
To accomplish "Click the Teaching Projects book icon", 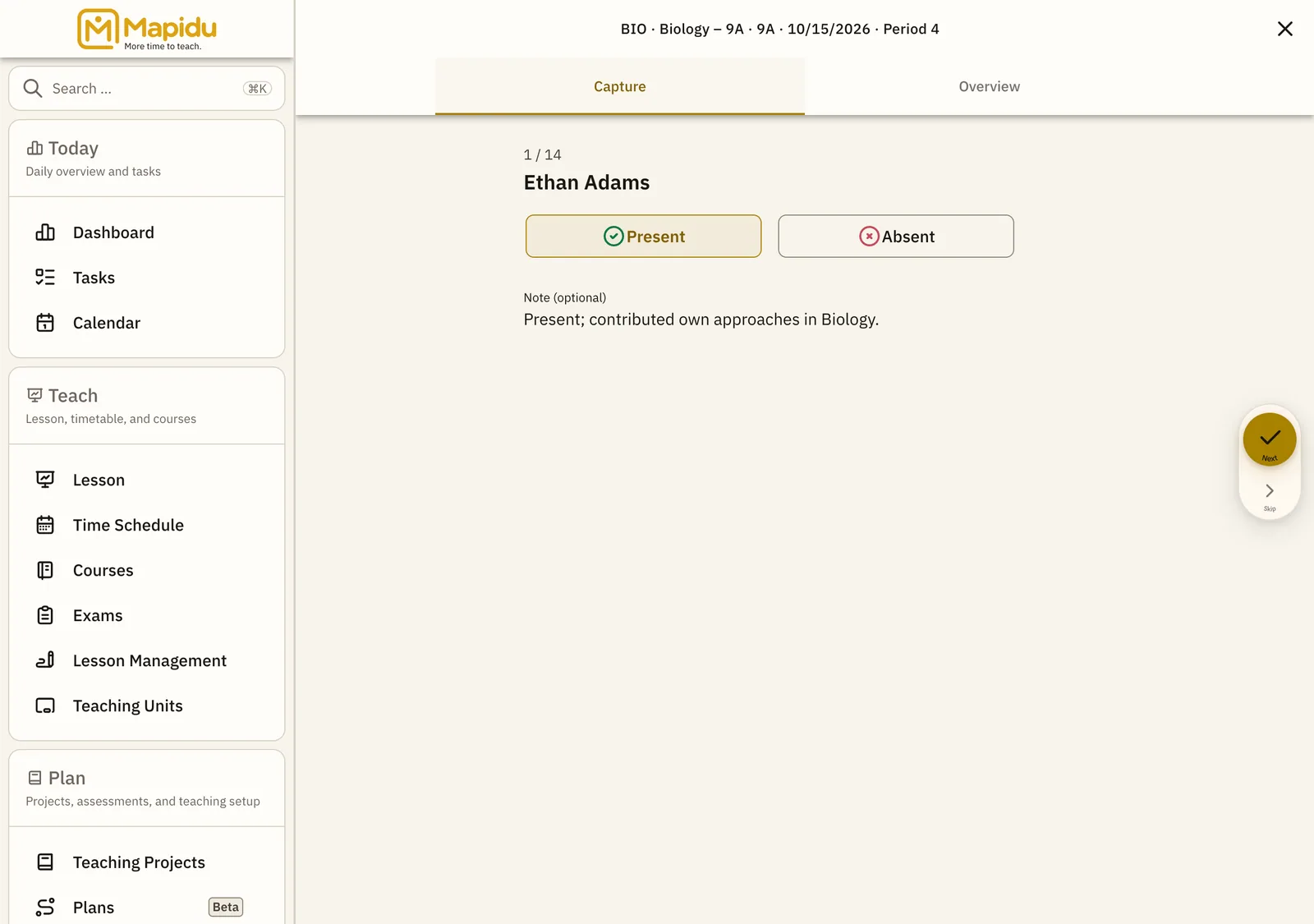I will point(45,862).
